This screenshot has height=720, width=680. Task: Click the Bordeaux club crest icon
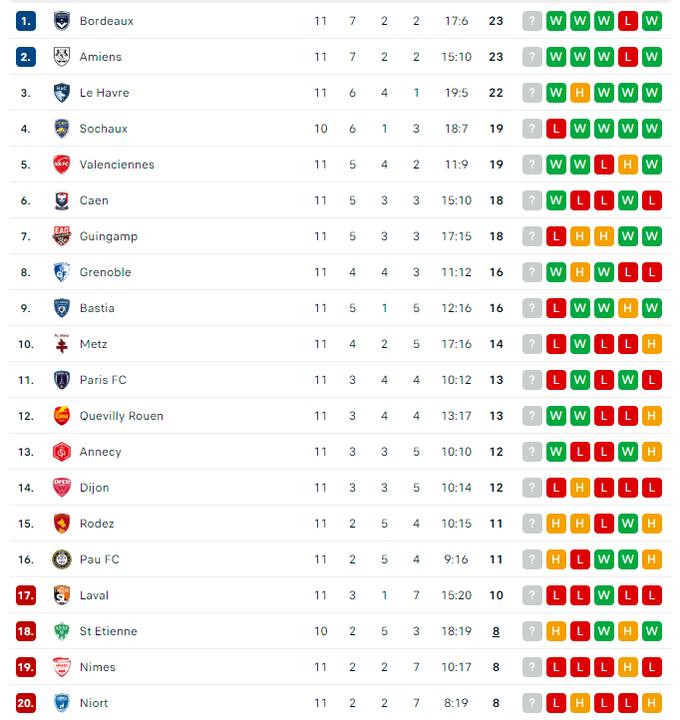point(62,21)
